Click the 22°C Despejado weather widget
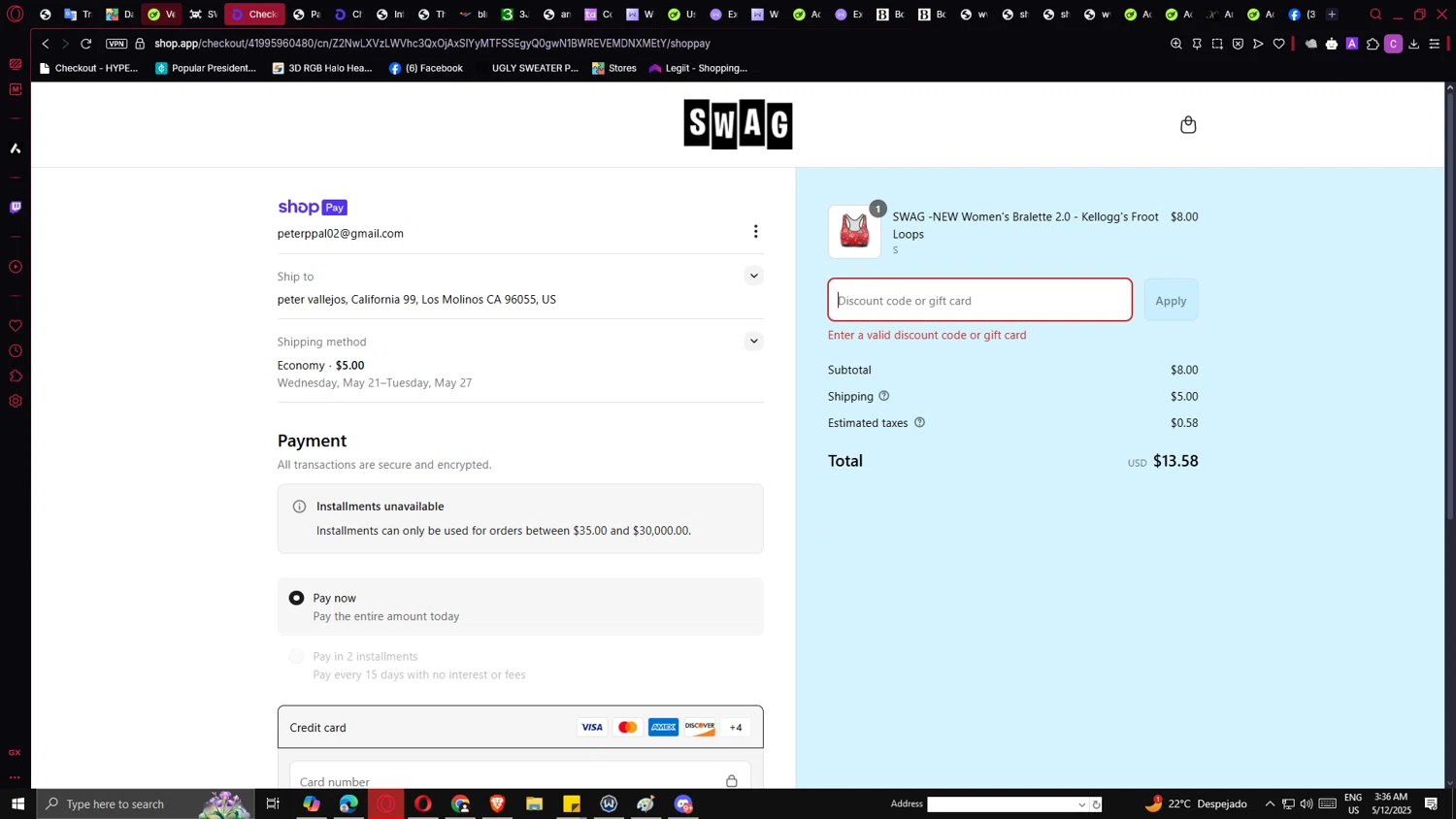This screenshot has height=819, width=1456. [1196, 803]
